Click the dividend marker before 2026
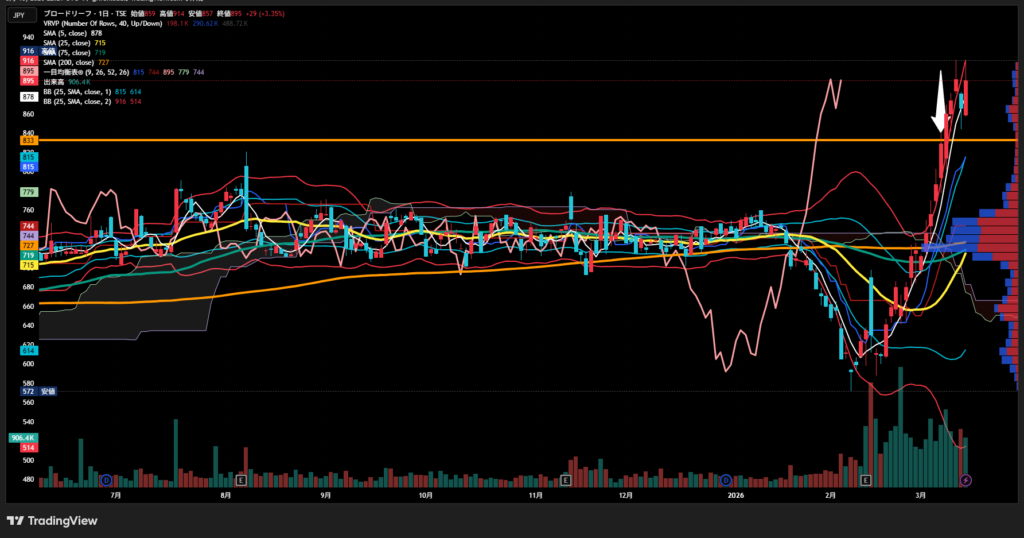1024x538 pixels. tap(726, 481)
